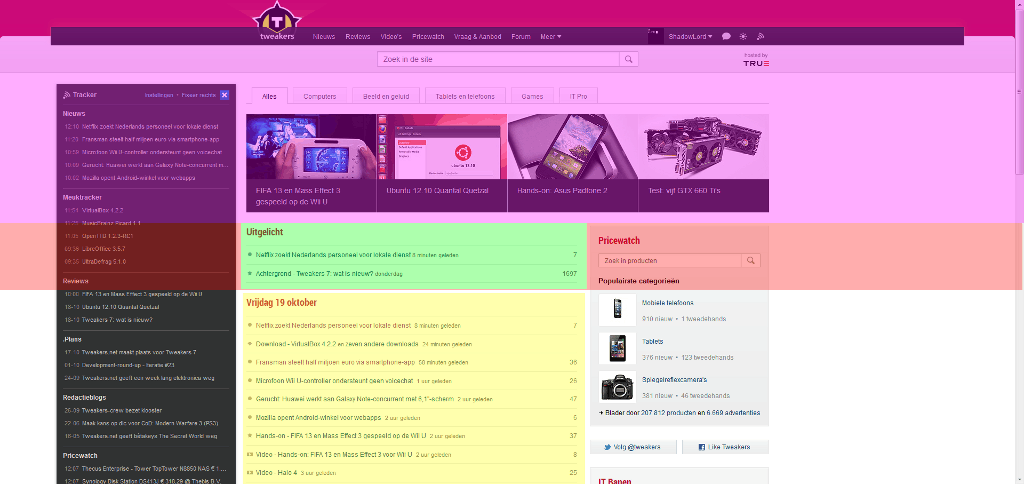Submit site search with magnifier icon
1024x484 pixels.
(x=628, y=59)
